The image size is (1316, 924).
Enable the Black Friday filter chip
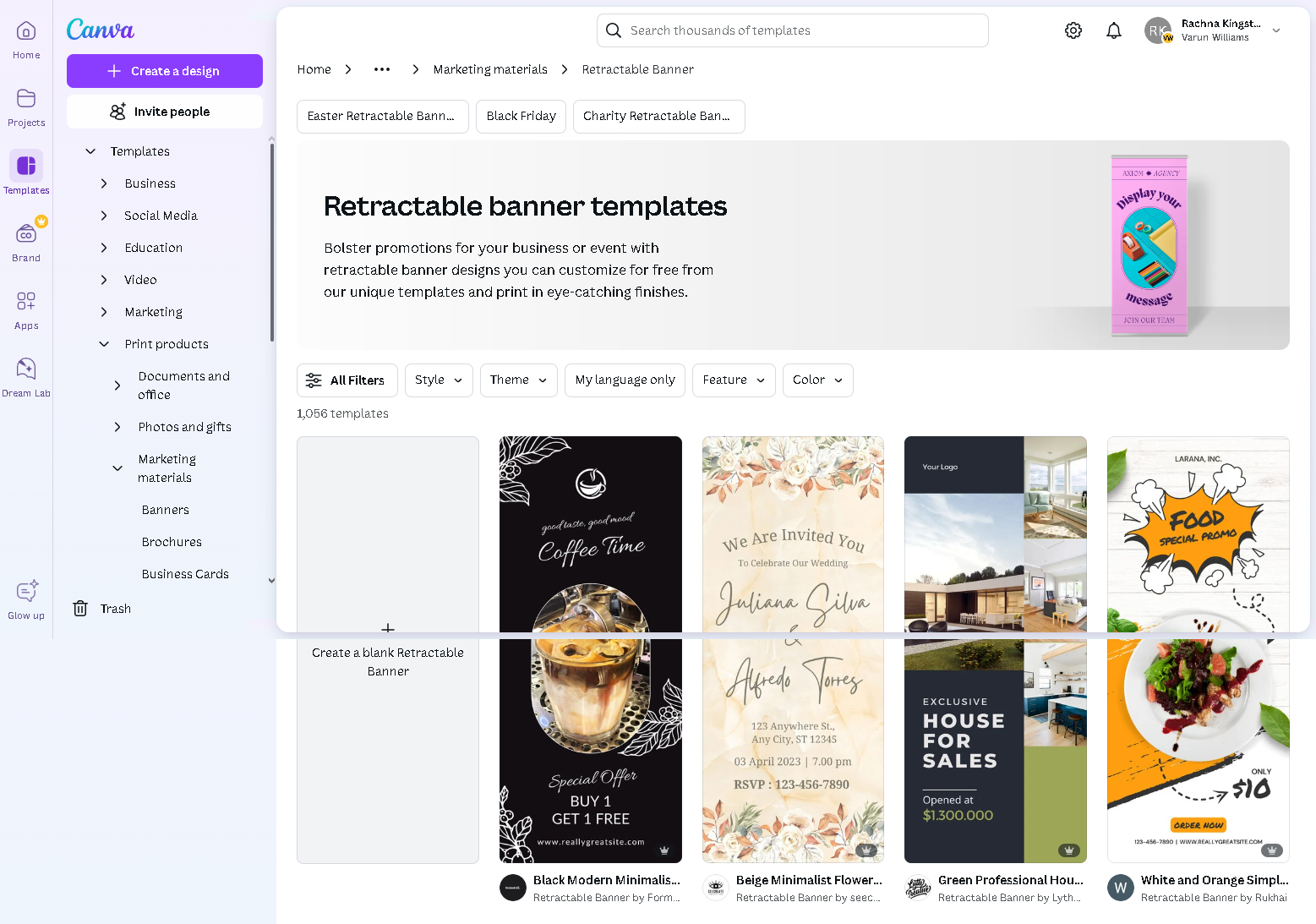(521, 116)
